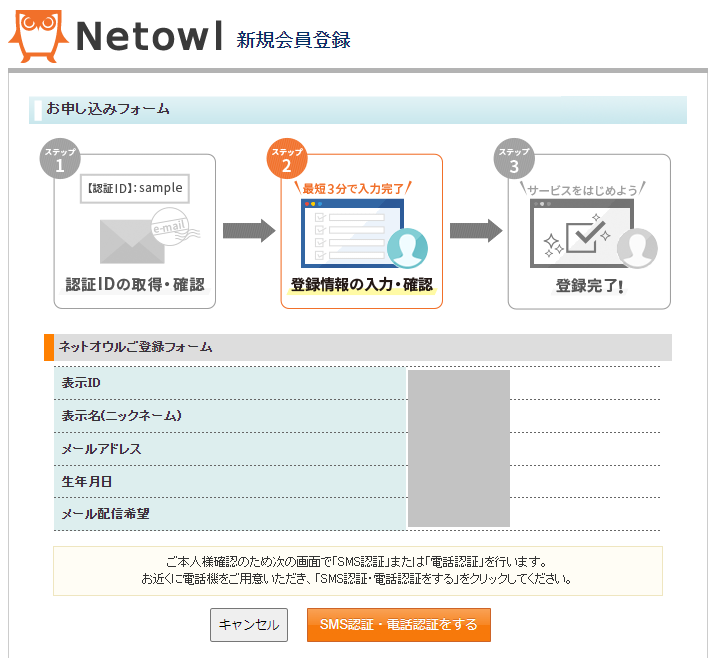718x658 pixels.
Task: Click the メール配信希望 row label
Action: coord(105,514)
